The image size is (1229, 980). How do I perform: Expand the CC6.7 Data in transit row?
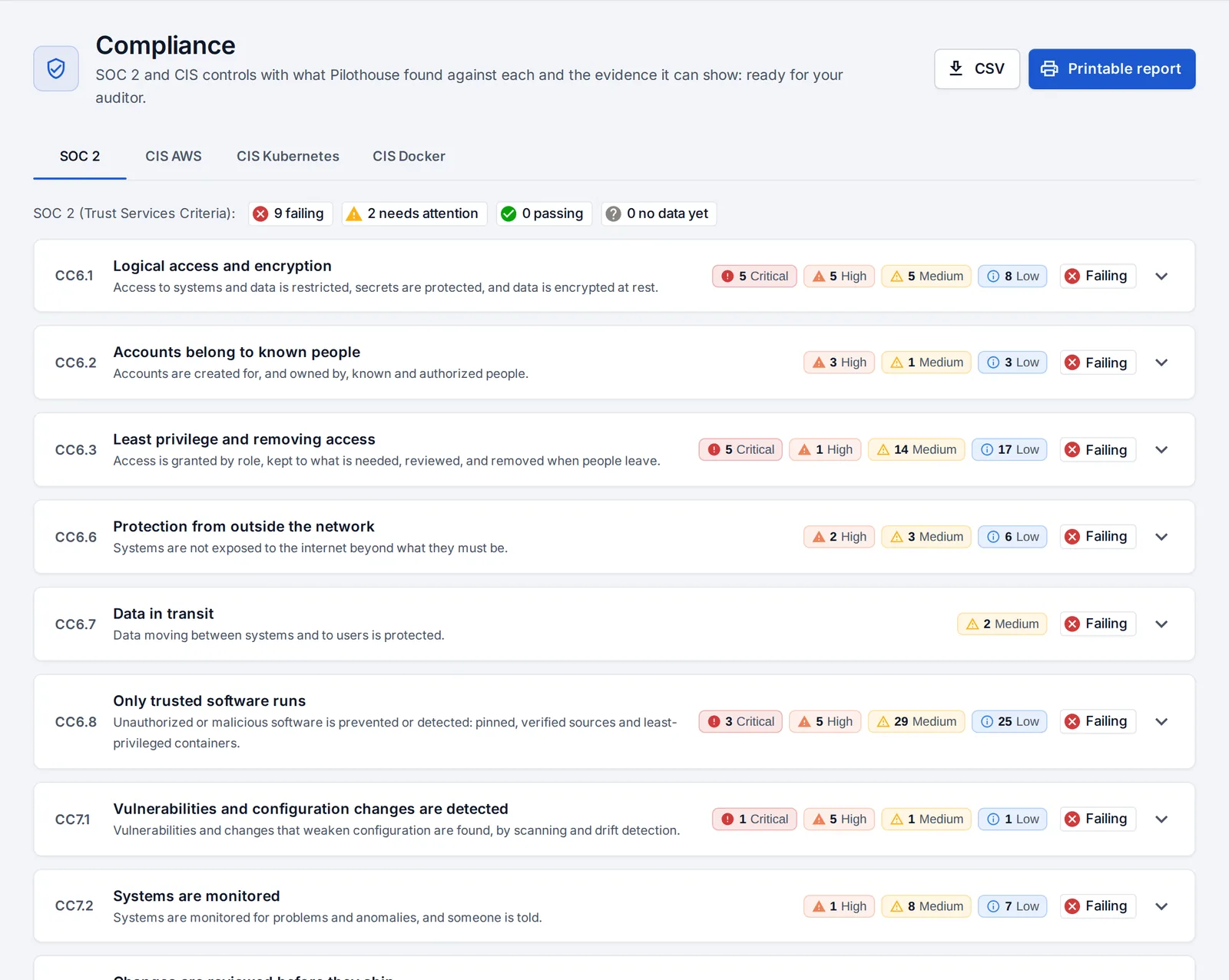pos(614,624)
